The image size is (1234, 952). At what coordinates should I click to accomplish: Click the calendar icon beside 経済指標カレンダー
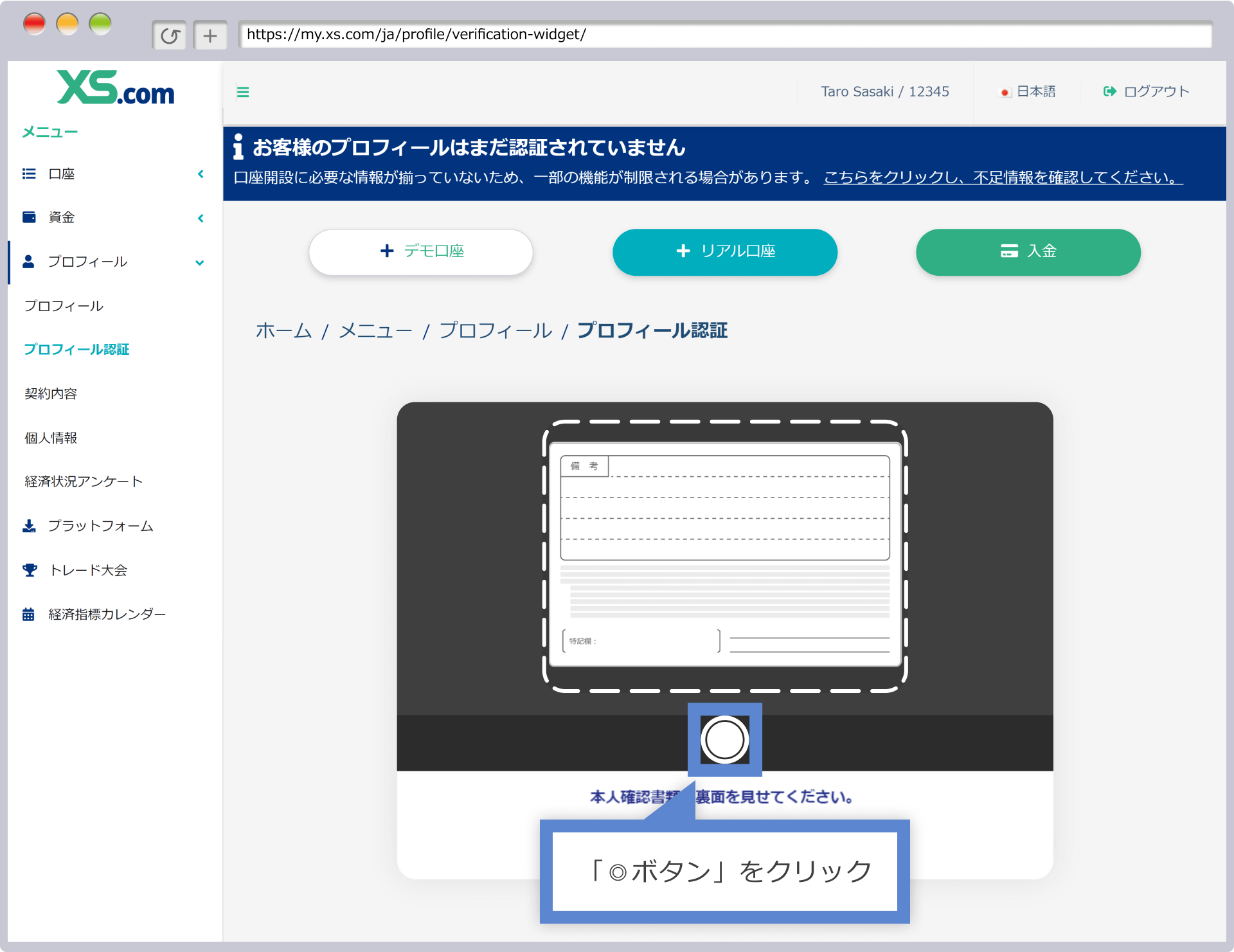28,614
